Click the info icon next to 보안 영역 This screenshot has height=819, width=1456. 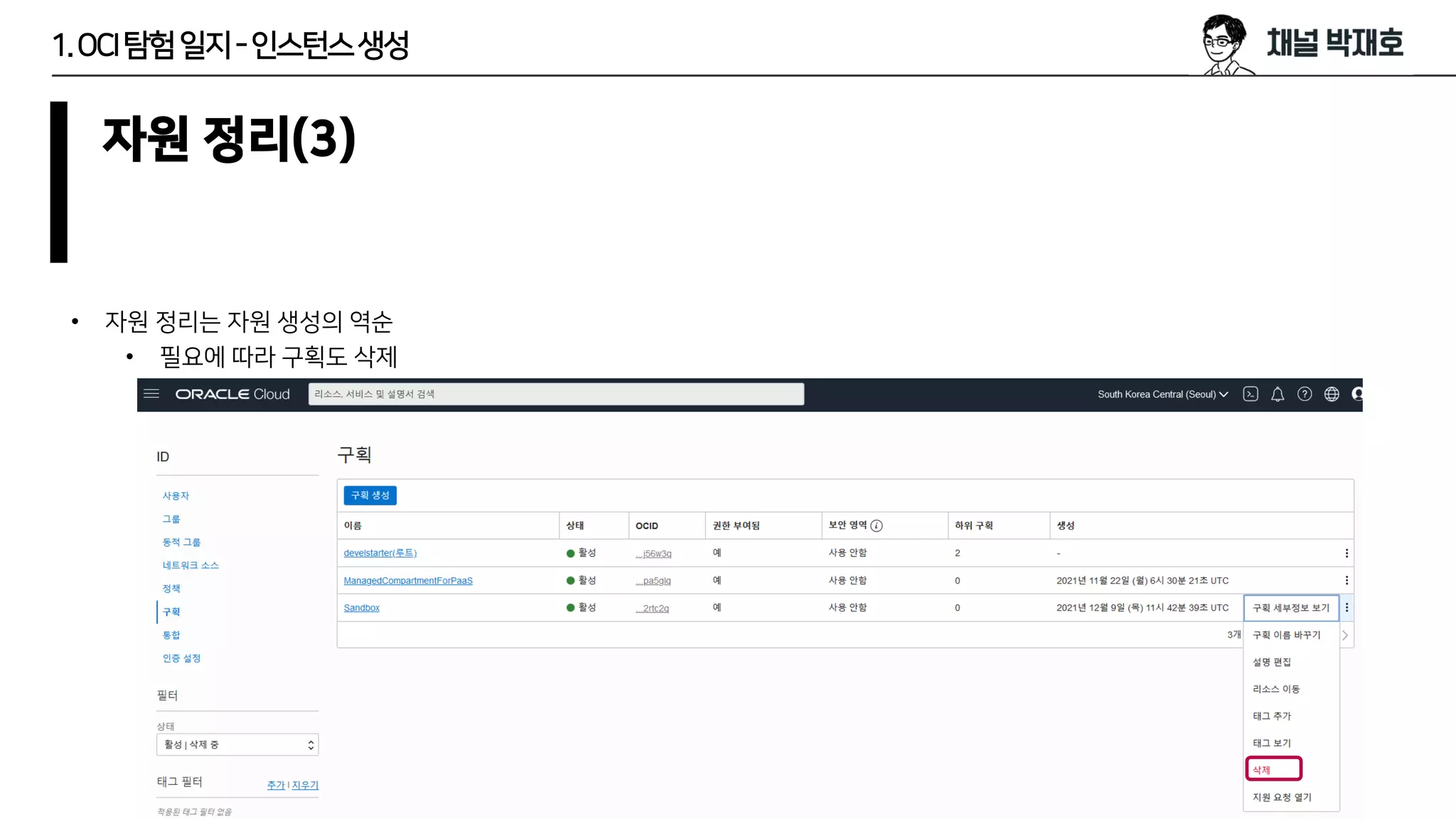tap(877, 525)
